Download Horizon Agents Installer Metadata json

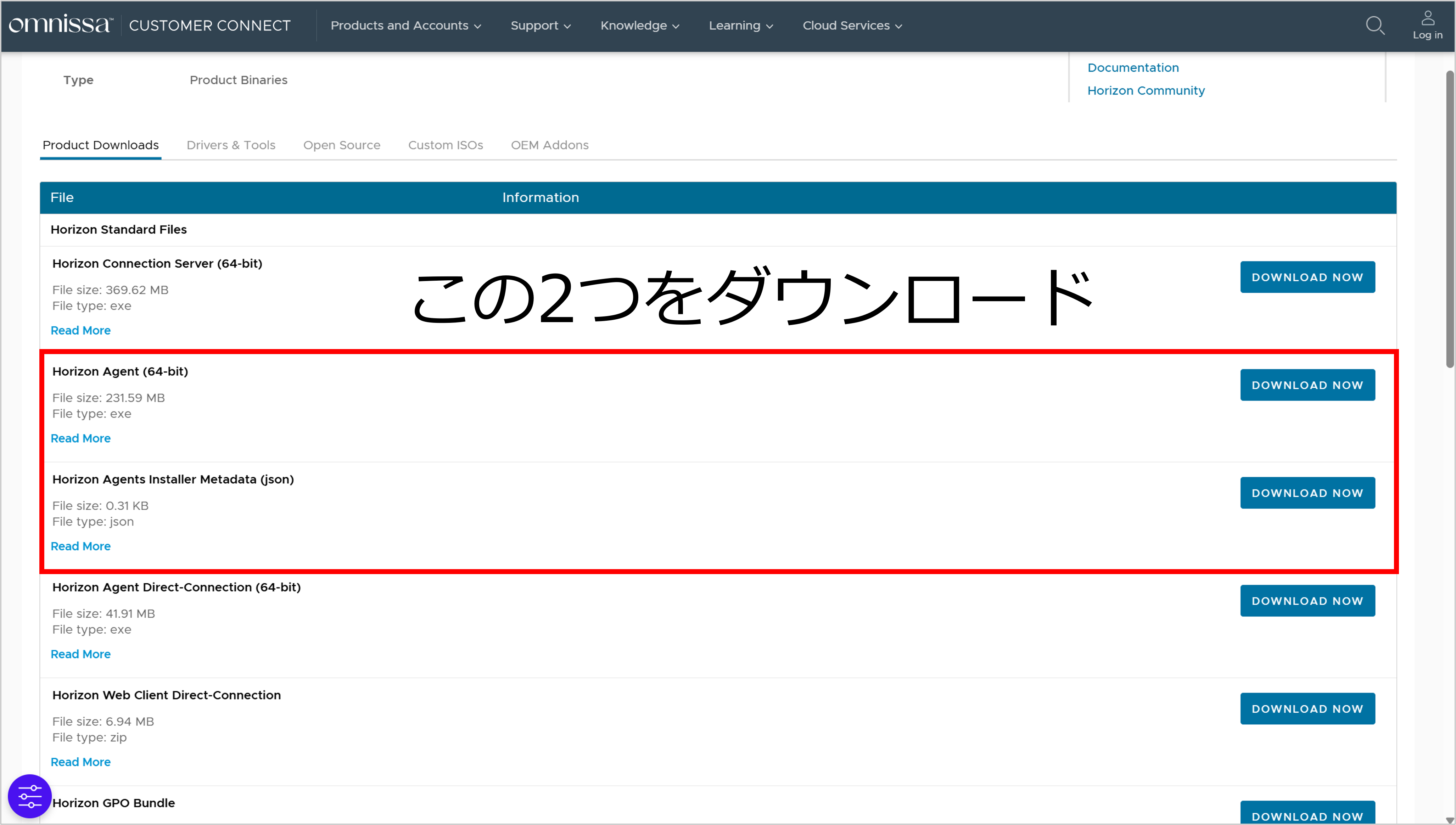coord(1307,493)
